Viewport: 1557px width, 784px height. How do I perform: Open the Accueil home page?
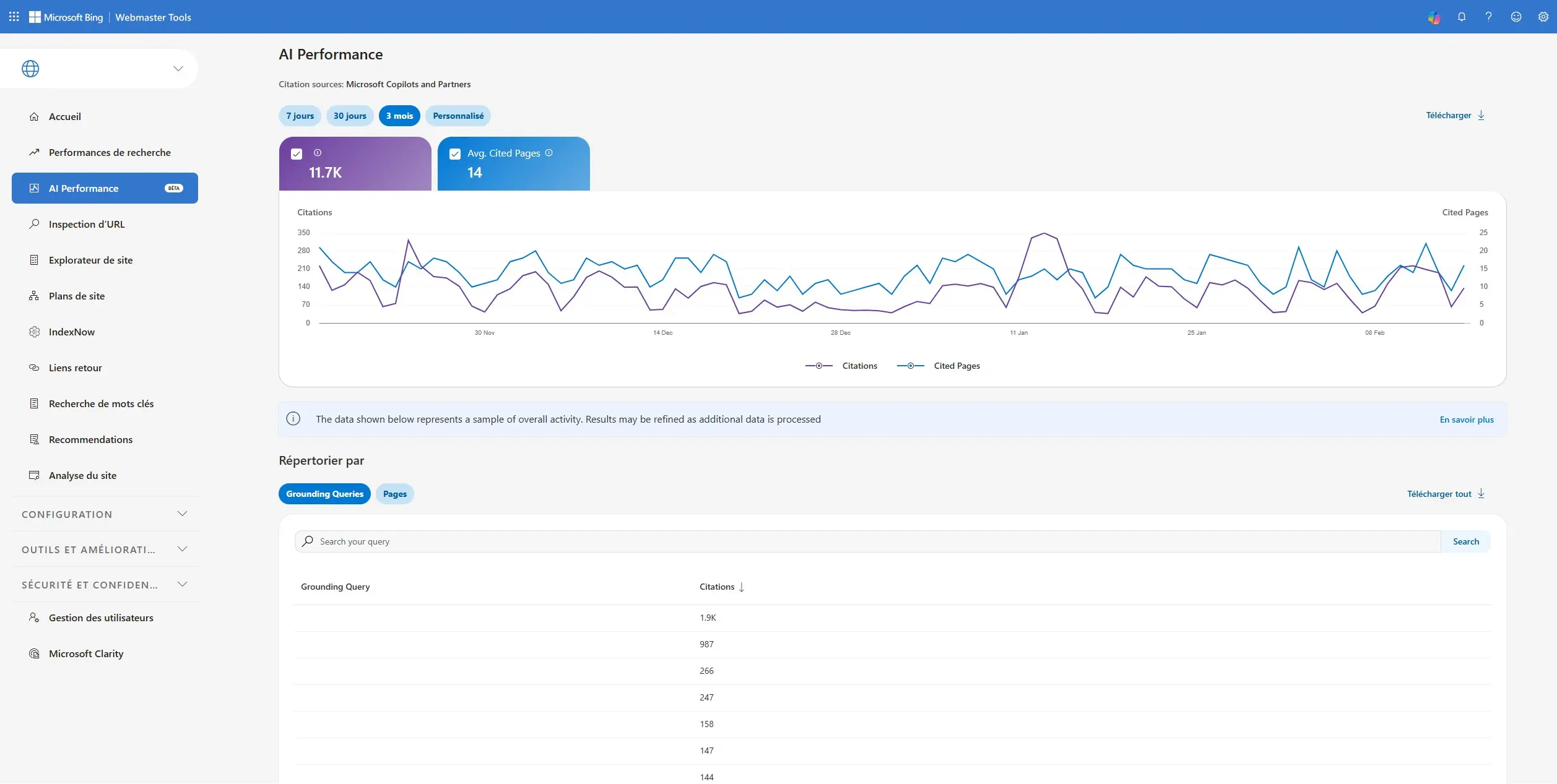pos(64,116)
